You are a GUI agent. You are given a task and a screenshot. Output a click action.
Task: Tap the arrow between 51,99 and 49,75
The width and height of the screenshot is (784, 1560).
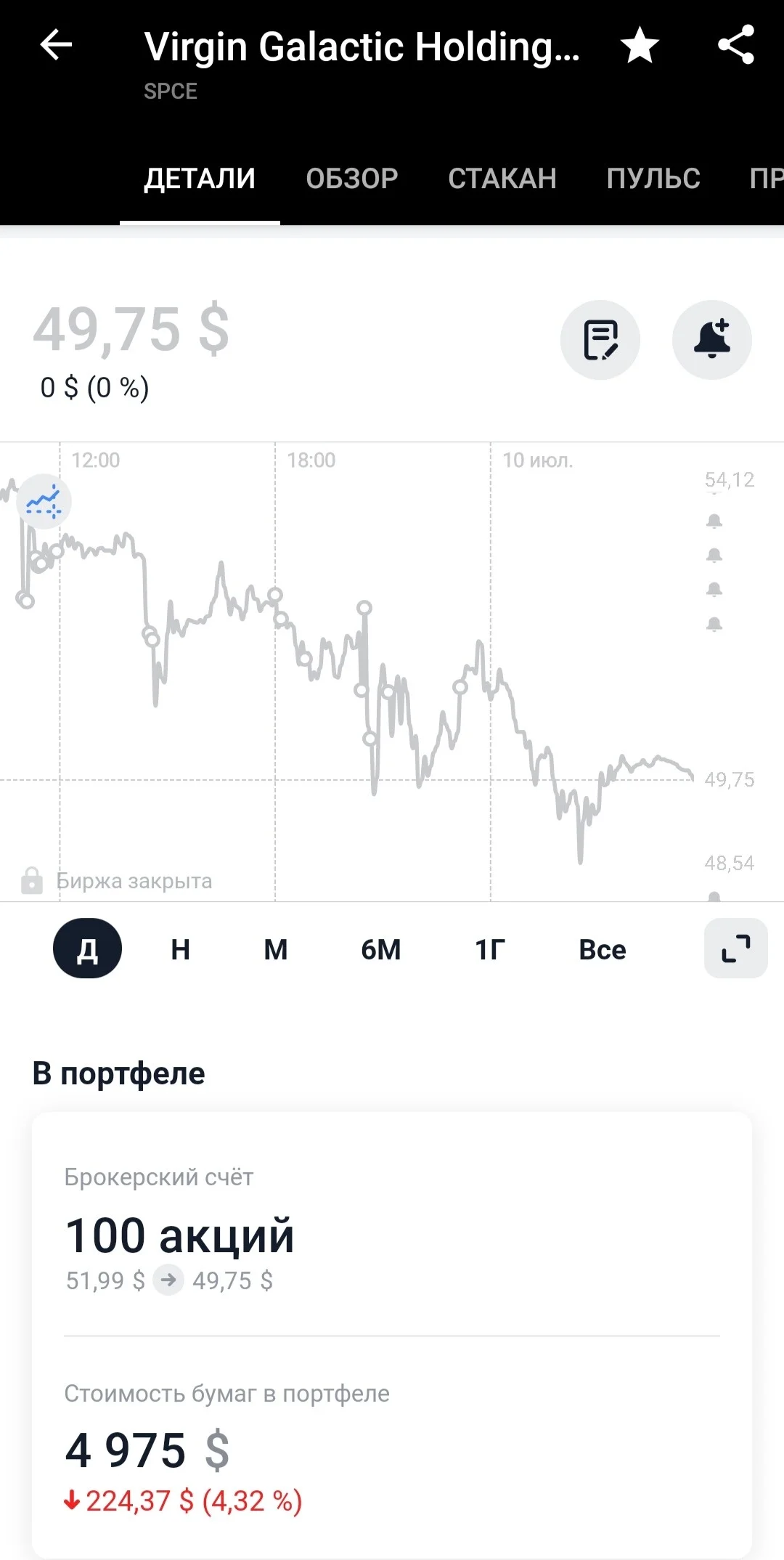168,1280
